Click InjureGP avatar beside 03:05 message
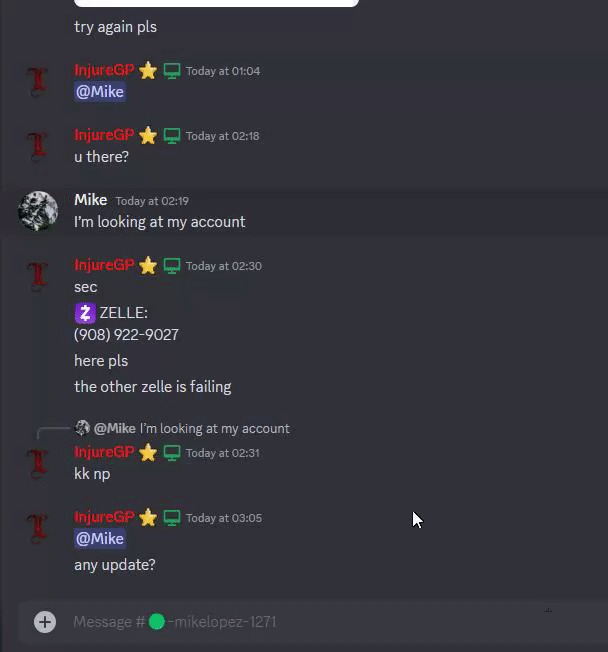This screenshot has height=652, width=608. pyautogui.click(x=37, y=529)
